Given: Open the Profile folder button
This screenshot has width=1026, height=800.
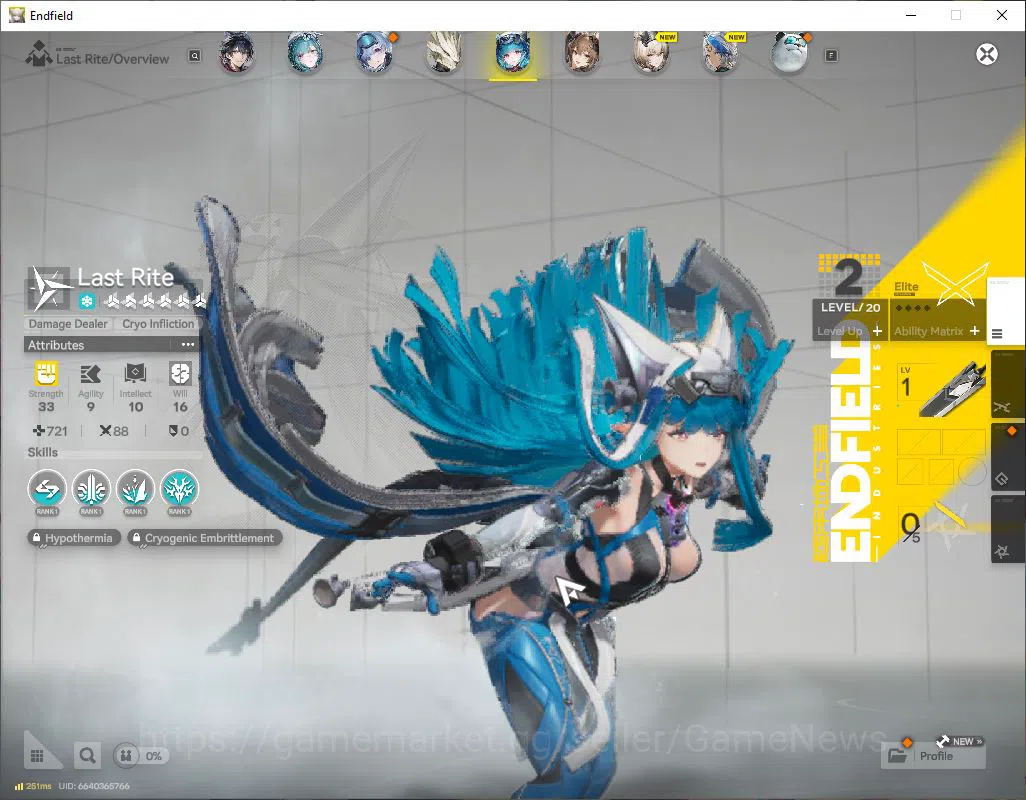Looking at the screenshot, I should [x=933, y=756].
